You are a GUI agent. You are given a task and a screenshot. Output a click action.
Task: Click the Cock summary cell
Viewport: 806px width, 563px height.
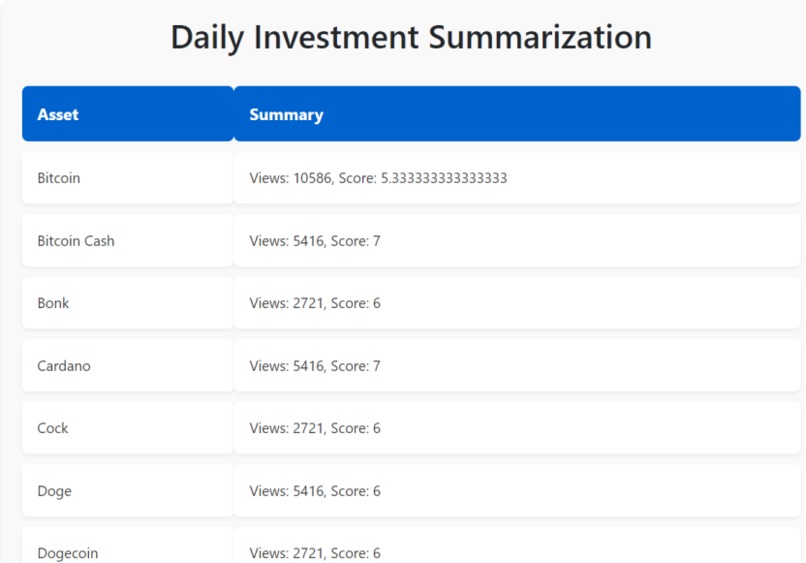point(517,428)
